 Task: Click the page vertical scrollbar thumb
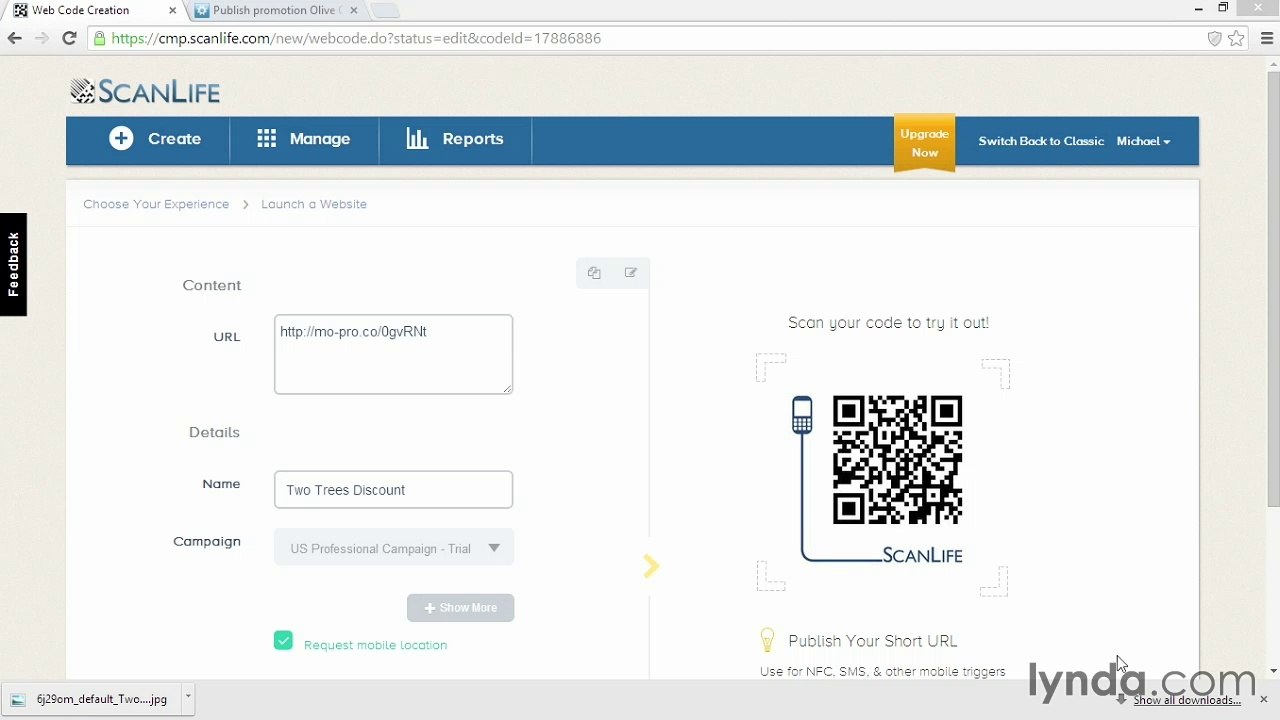1272,290
